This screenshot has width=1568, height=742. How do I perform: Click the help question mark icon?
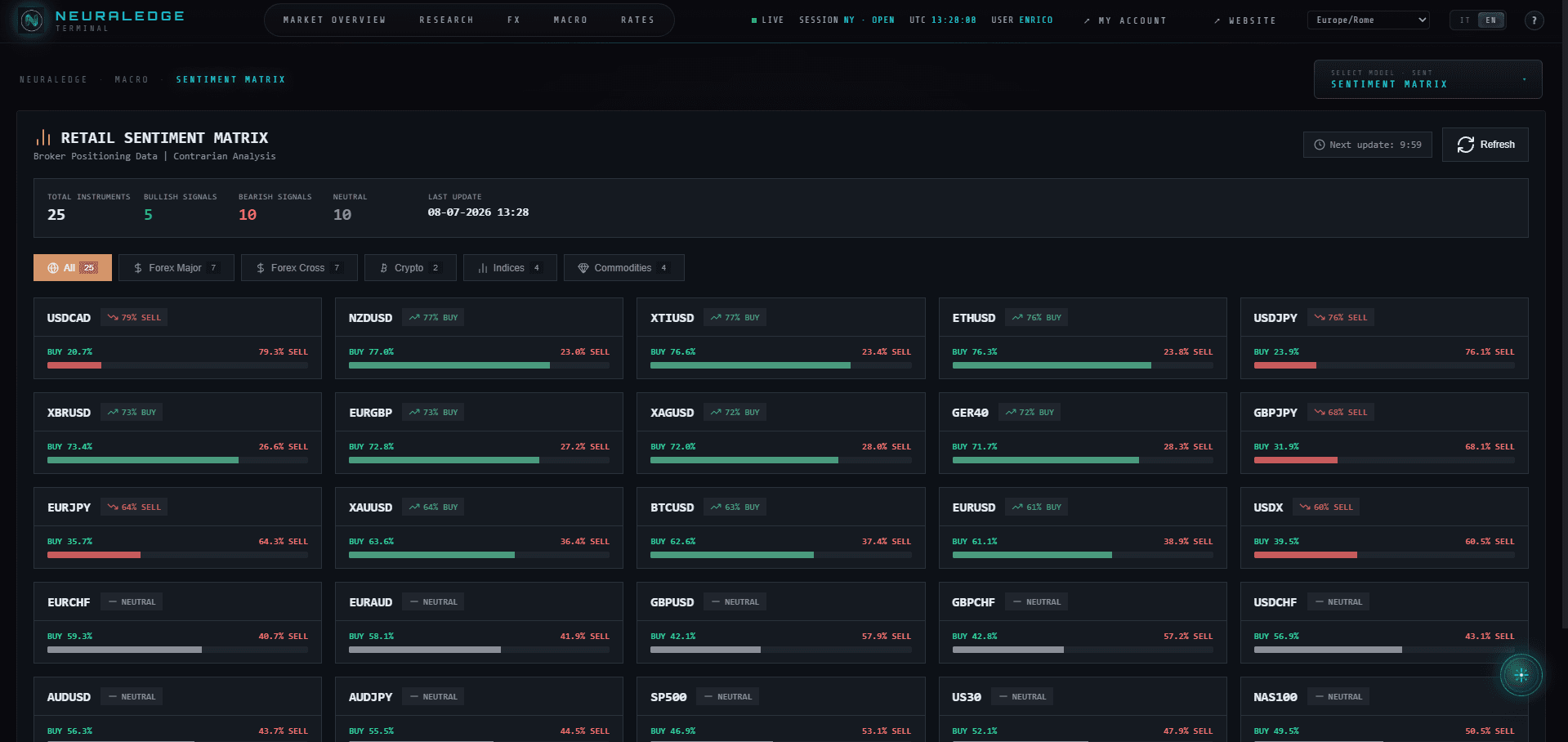pyautogui.click(x=1534, y=20)
